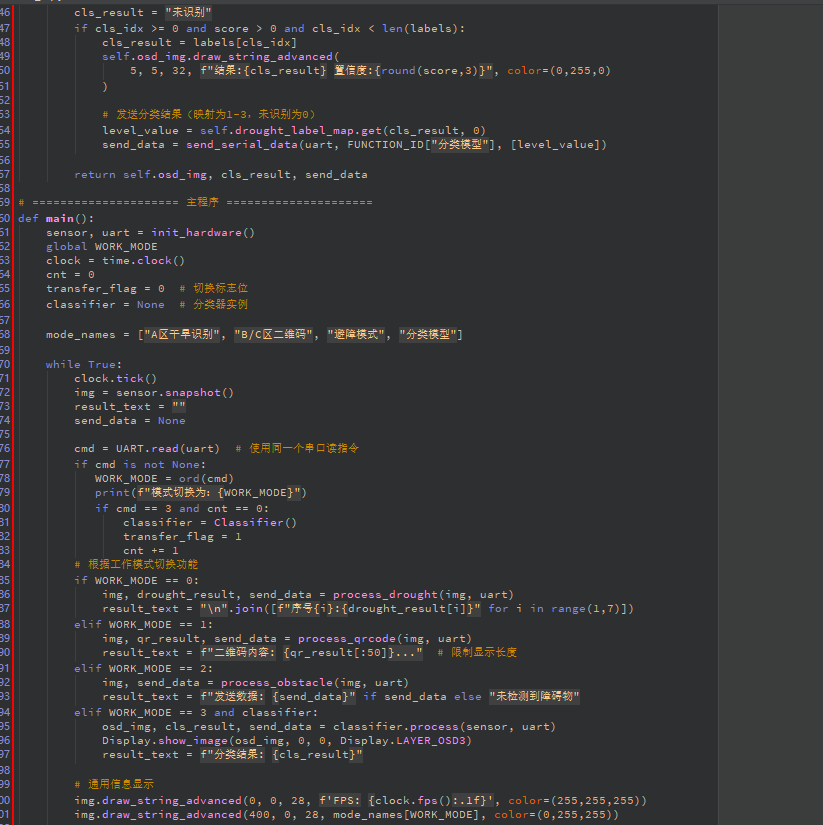
Task: Click the "elif WORK_MODE == 2:" line
Action: [143, 668]
